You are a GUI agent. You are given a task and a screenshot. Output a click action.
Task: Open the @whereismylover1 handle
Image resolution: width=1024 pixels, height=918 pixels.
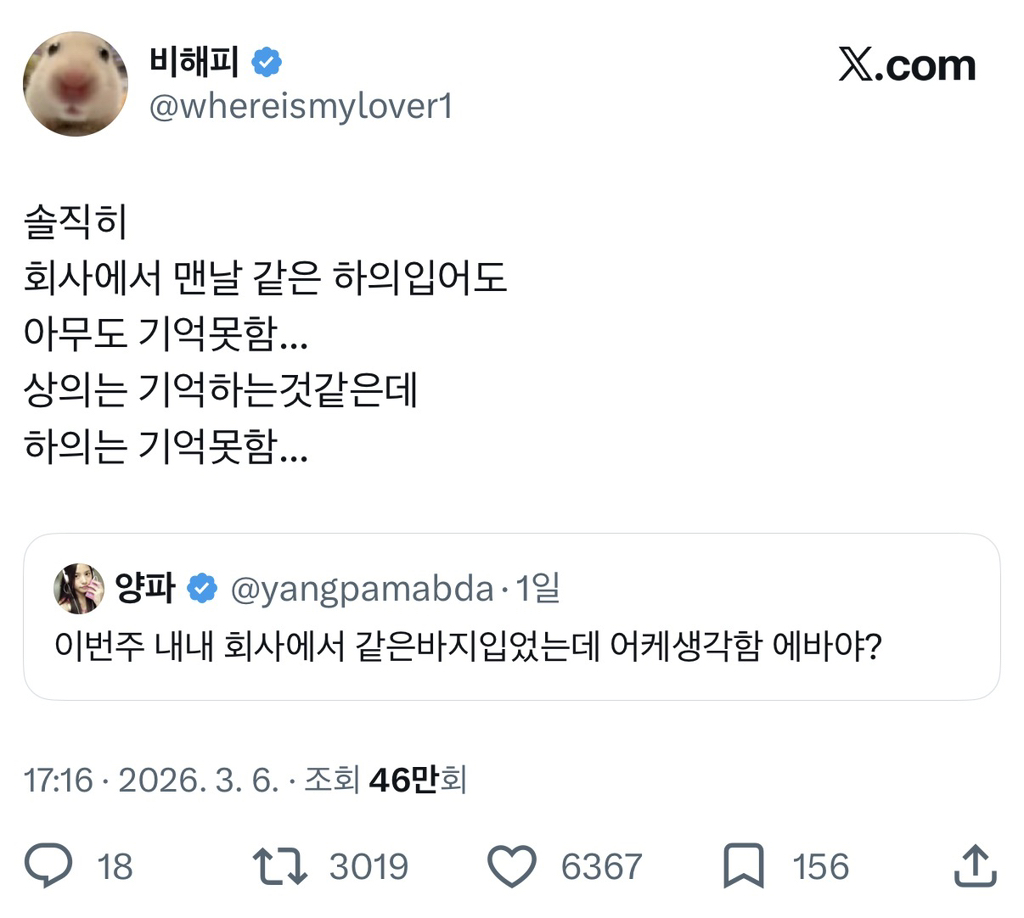(x=300, y=106)
